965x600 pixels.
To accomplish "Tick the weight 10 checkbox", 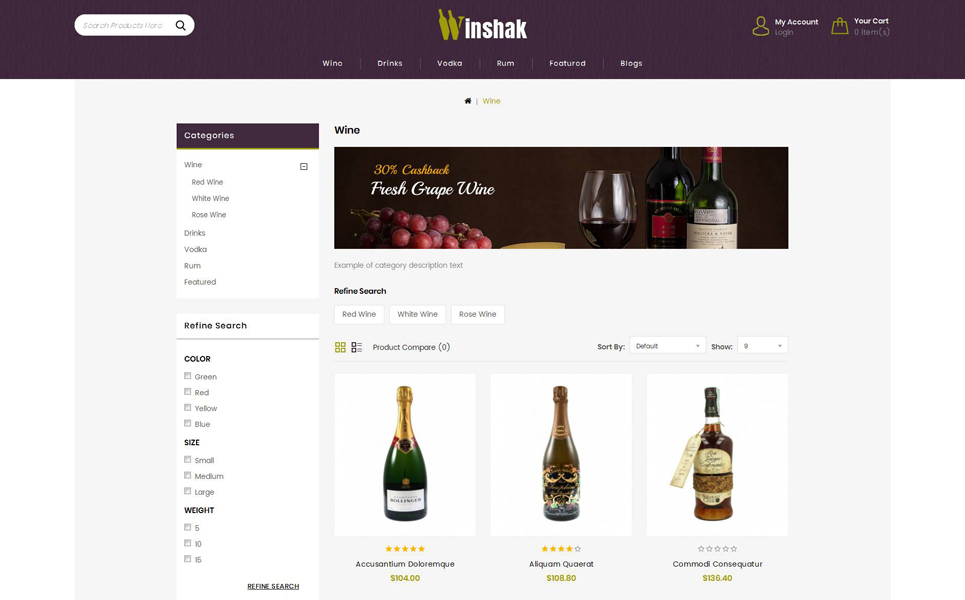I will click(x=188, y=543).
